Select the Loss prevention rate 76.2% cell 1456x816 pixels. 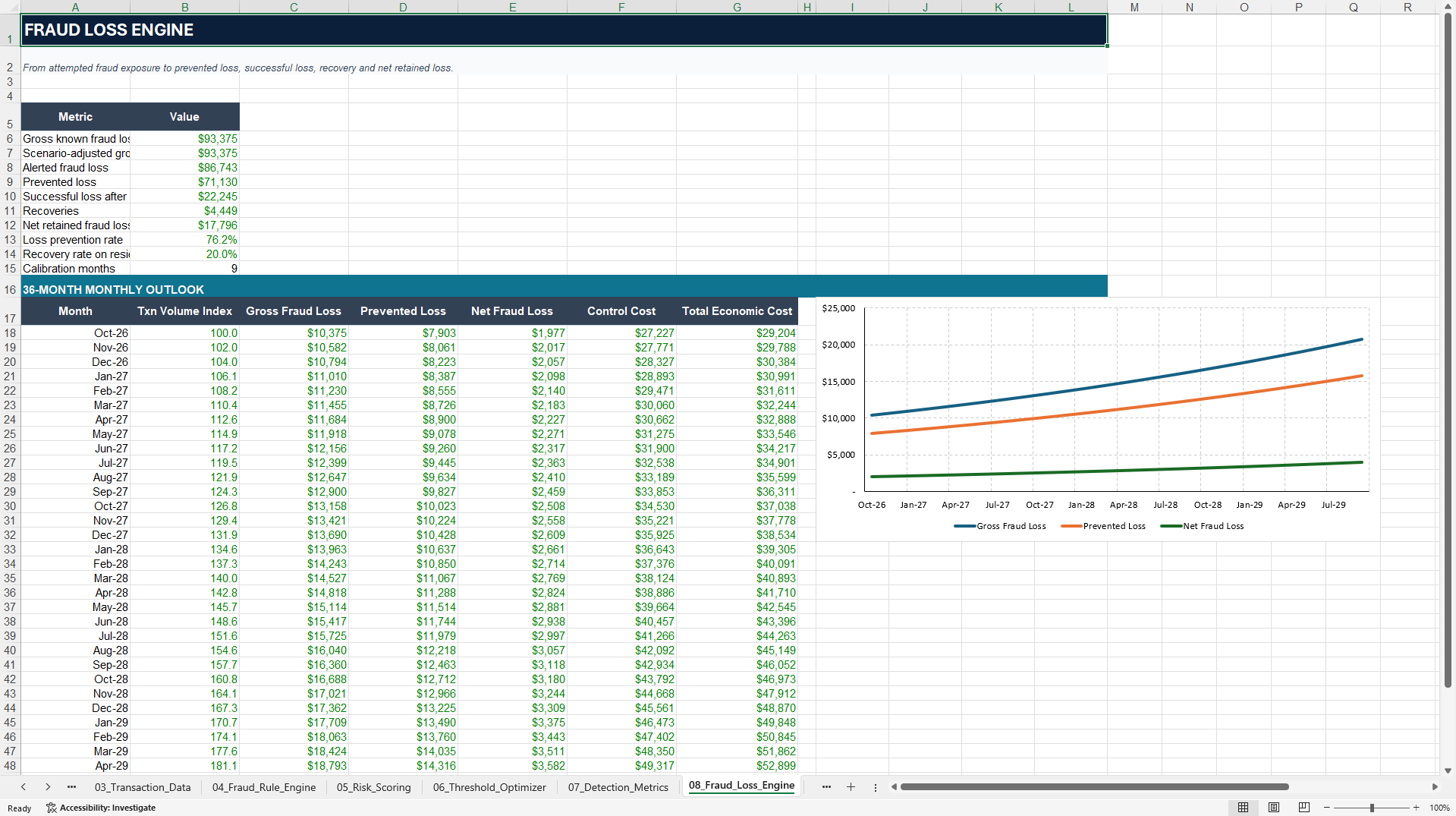pyautogui.click(x=185, y=240)
